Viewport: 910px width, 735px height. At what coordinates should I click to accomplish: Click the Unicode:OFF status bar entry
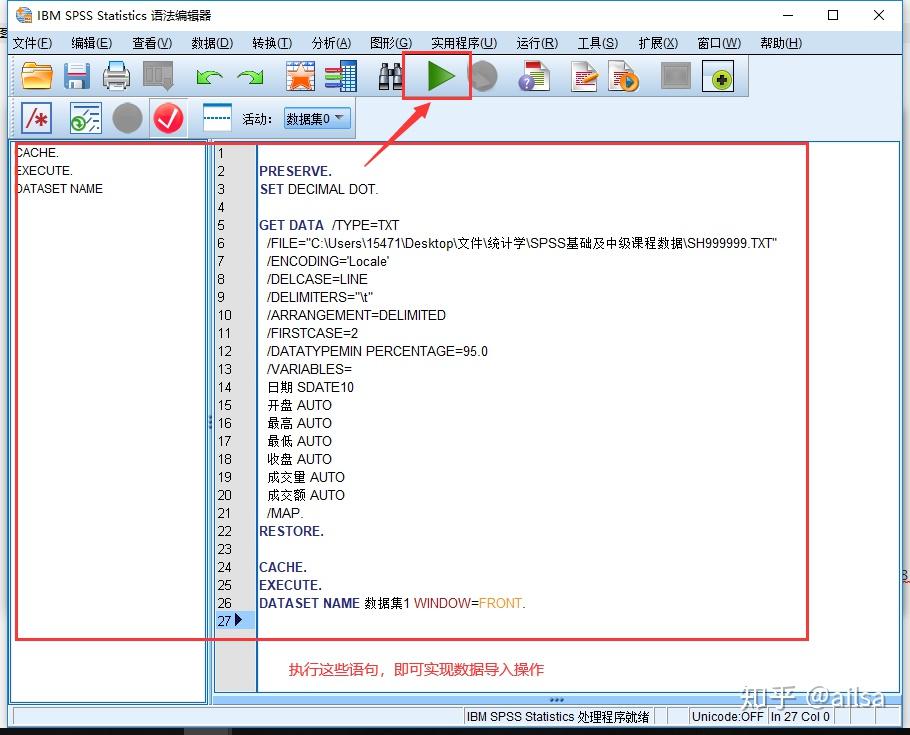pyautogui.click(x=727, y=717)
